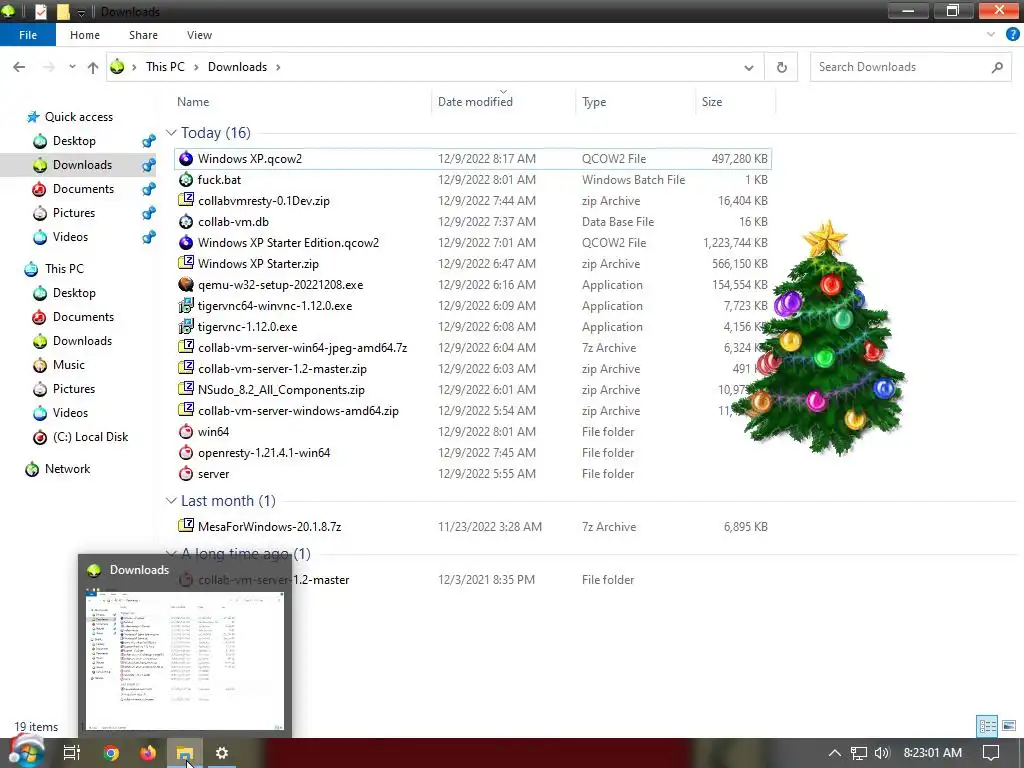Image resolution: width=1024 pixels, height=768 pixels.
Task: Switch to the Share ribbon tab
Action: coord(143,35)
